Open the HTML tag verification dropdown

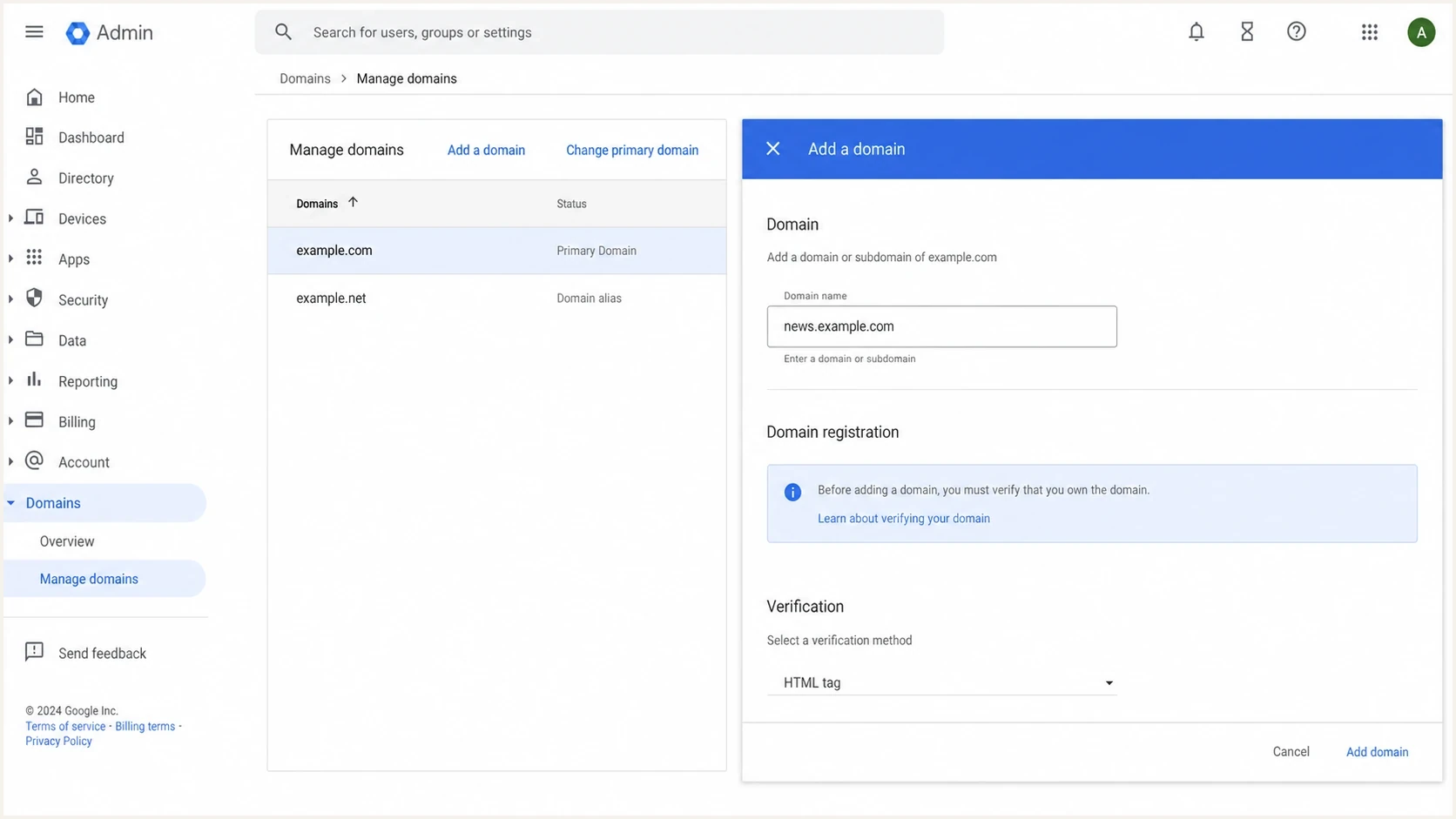click(941, 682)
